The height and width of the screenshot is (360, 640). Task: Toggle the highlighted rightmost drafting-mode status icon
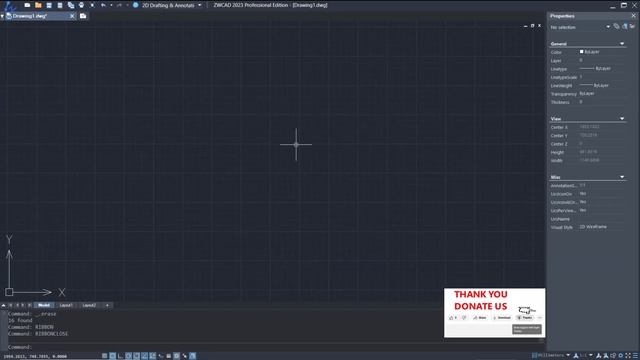click(x=193, y=356)
